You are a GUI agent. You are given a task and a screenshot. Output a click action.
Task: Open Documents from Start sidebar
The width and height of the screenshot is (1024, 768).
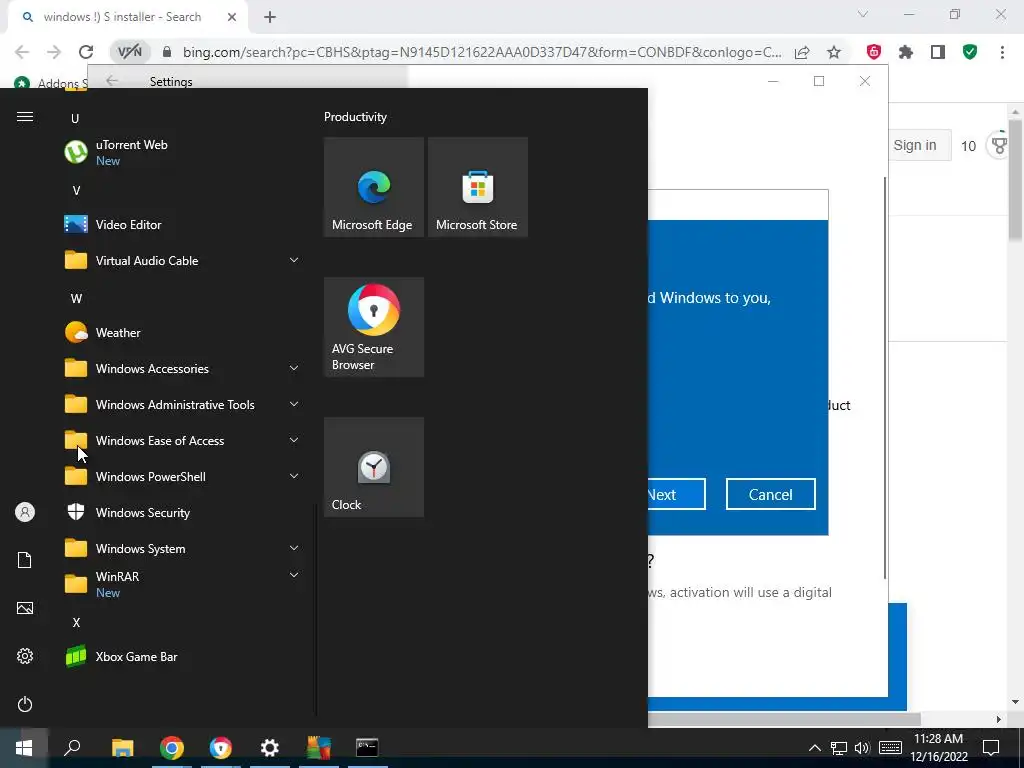25,560
